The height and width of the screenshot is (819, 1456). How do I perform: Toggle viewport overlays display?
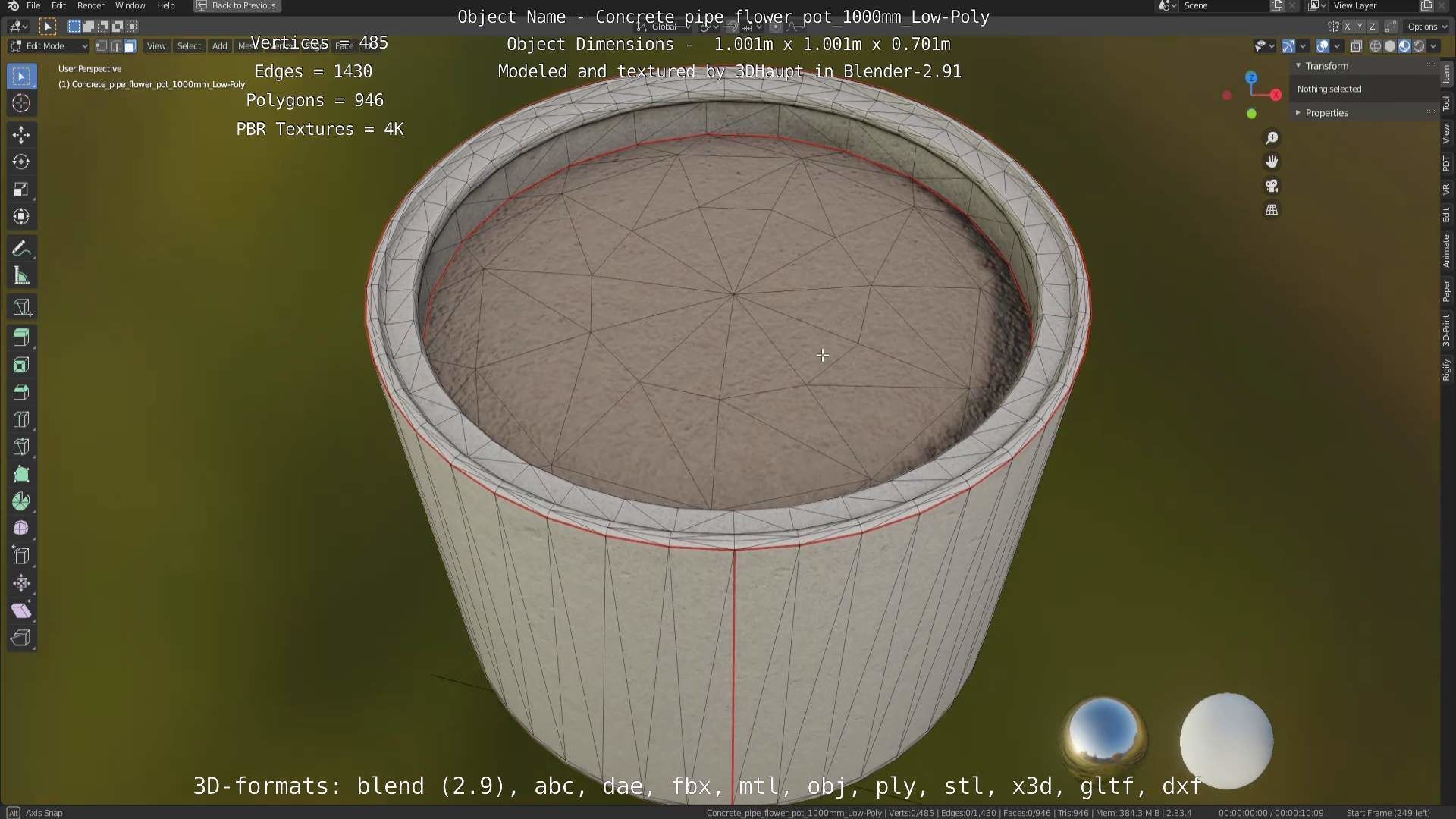click(x=1322, y=46)
